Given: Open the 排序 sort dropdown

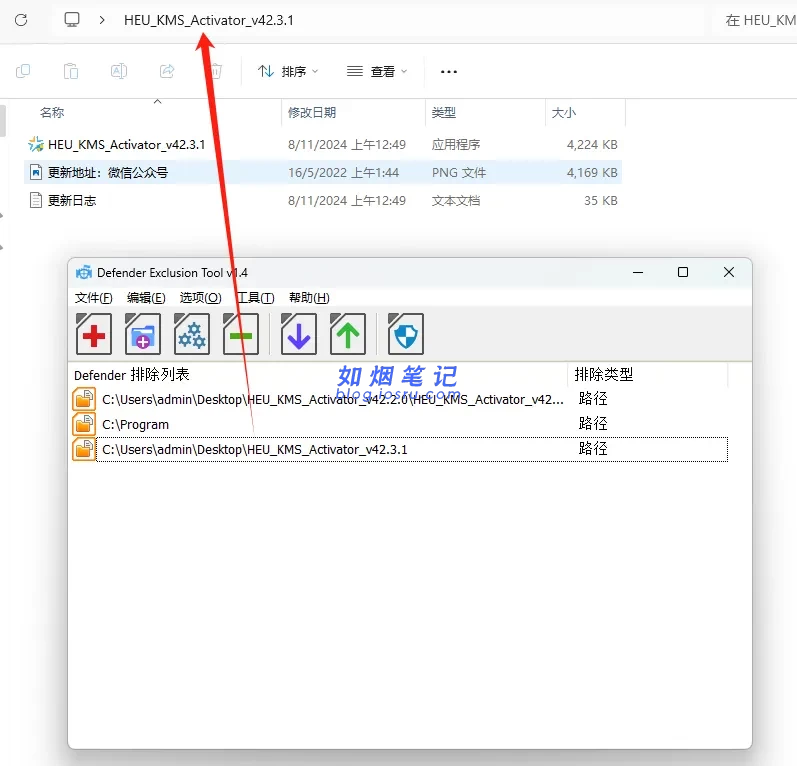Looking at the screenshot, I should [288, 71].
